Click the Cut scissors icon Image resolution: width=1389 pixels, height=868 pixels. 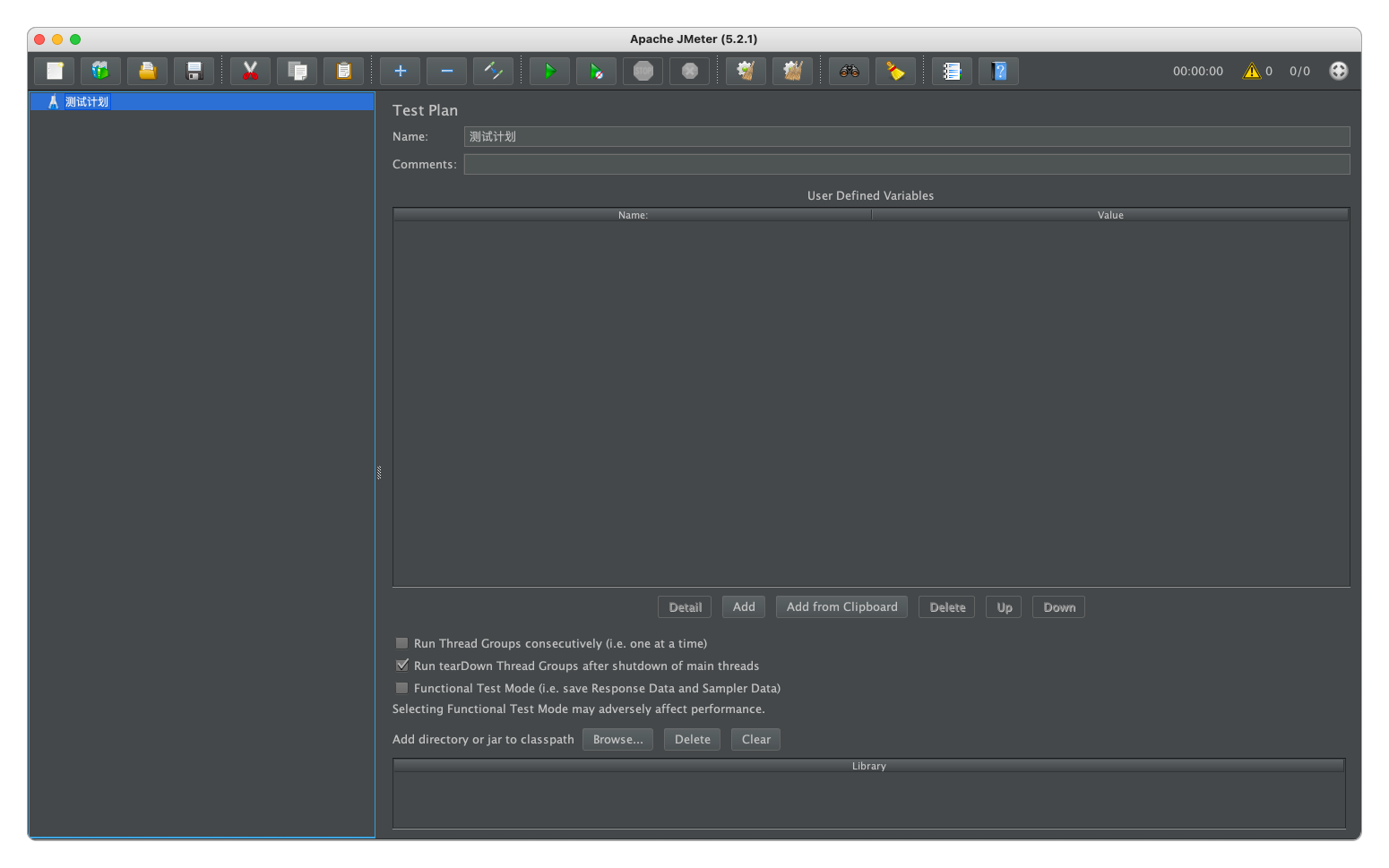(x=250, y=71)
